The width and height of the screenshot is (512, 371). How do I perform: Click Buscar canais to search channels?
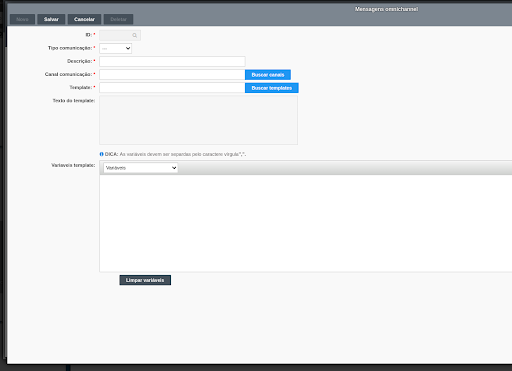tap(268, 75)
